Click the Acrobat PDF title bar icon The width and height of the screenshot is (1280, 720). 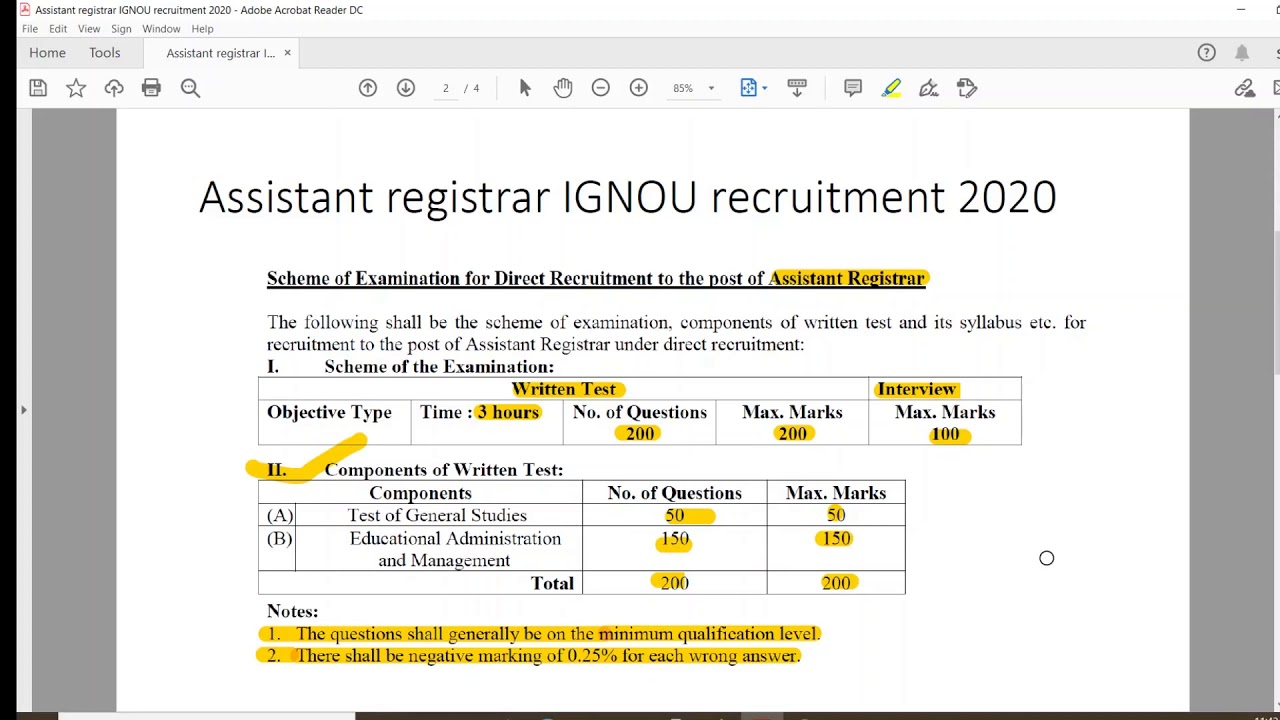[25, 10]
